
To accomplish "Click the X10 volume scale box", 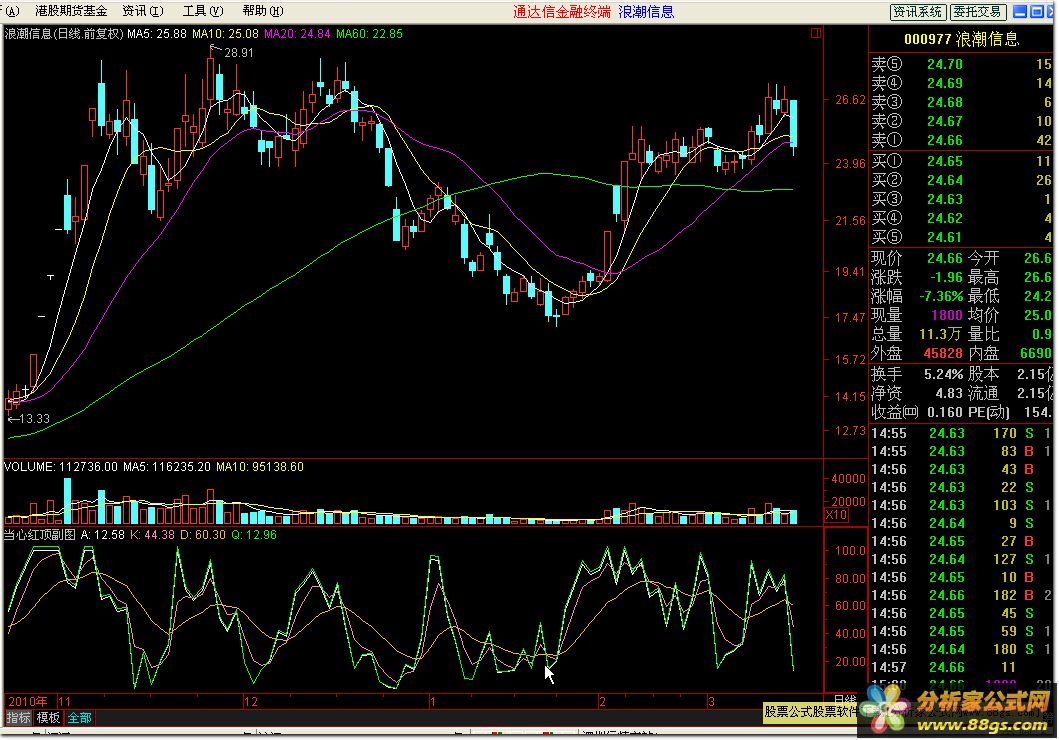I will [x=837, y=514].
